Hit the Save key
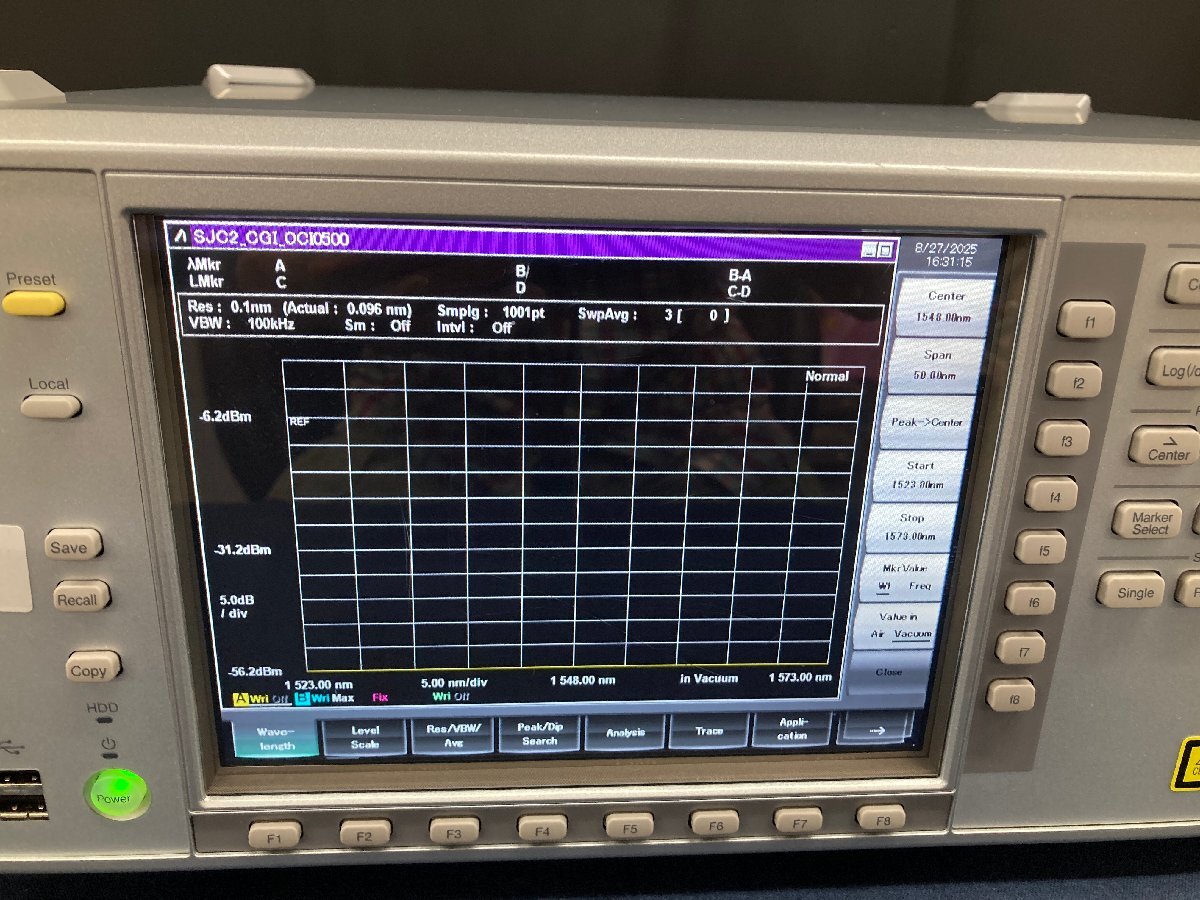 tap(72, 545)
